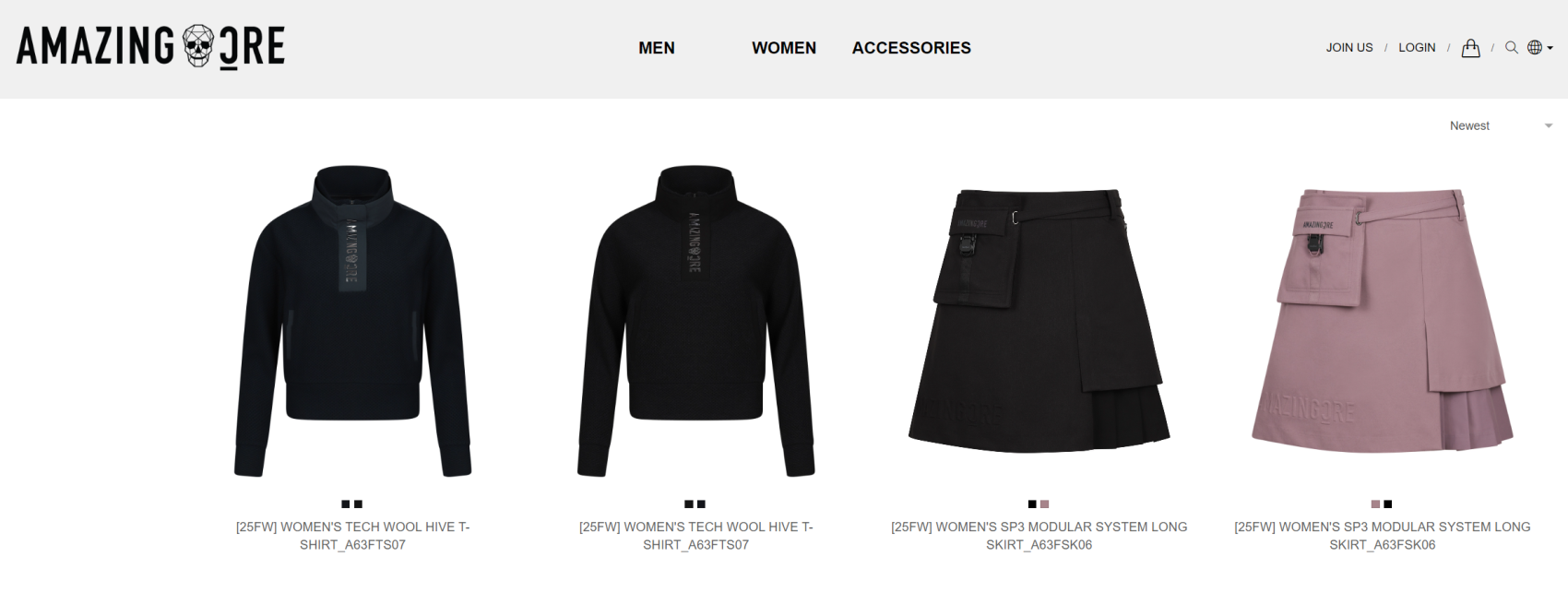Viewport: 1568px width, 592px height.
Task: Open the black SP3 Modular skirt image
Action: (x=1039, y=321)
